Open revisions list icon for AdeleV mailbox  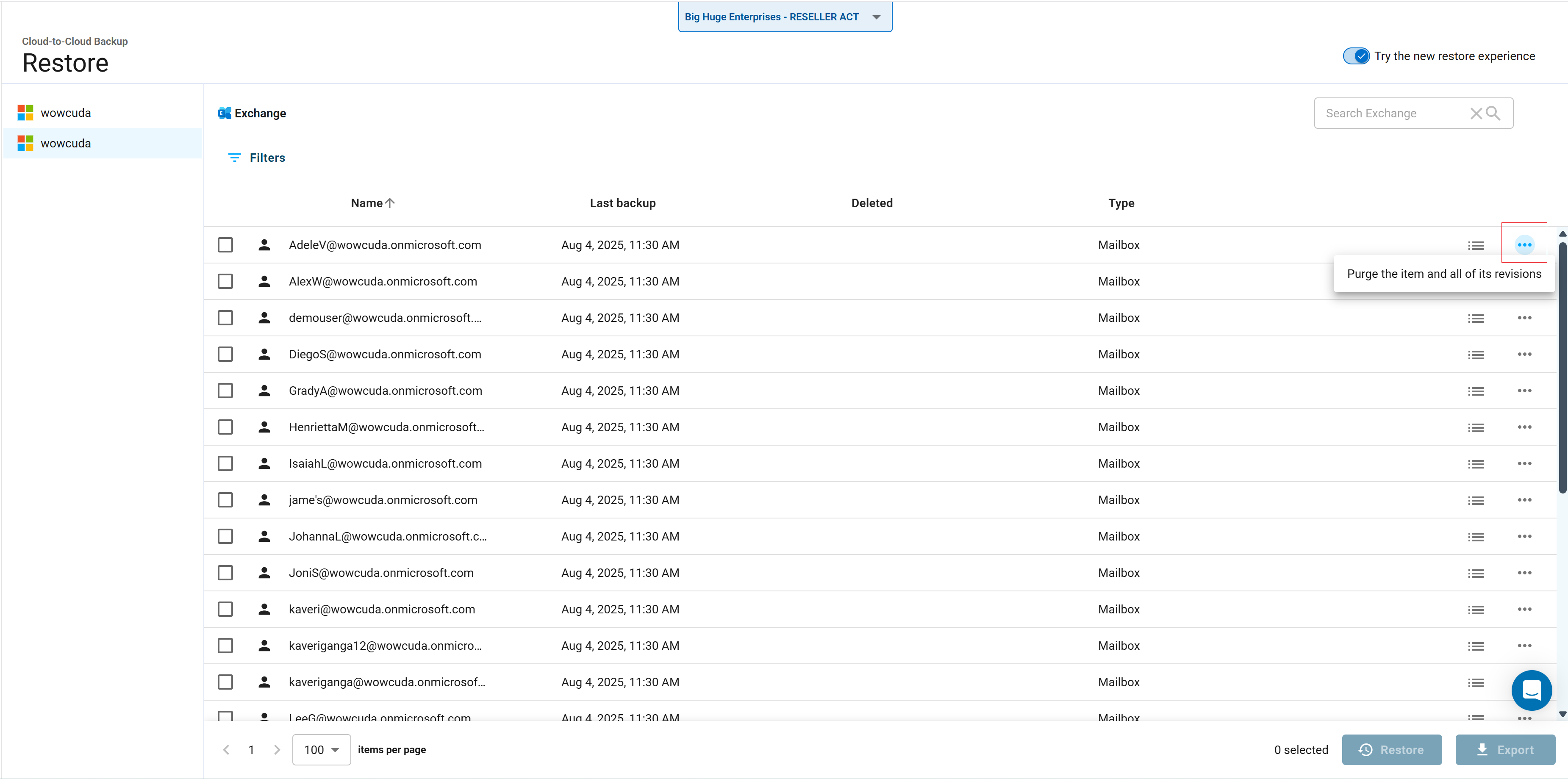pyautogui.click(x=1475, y=245)
